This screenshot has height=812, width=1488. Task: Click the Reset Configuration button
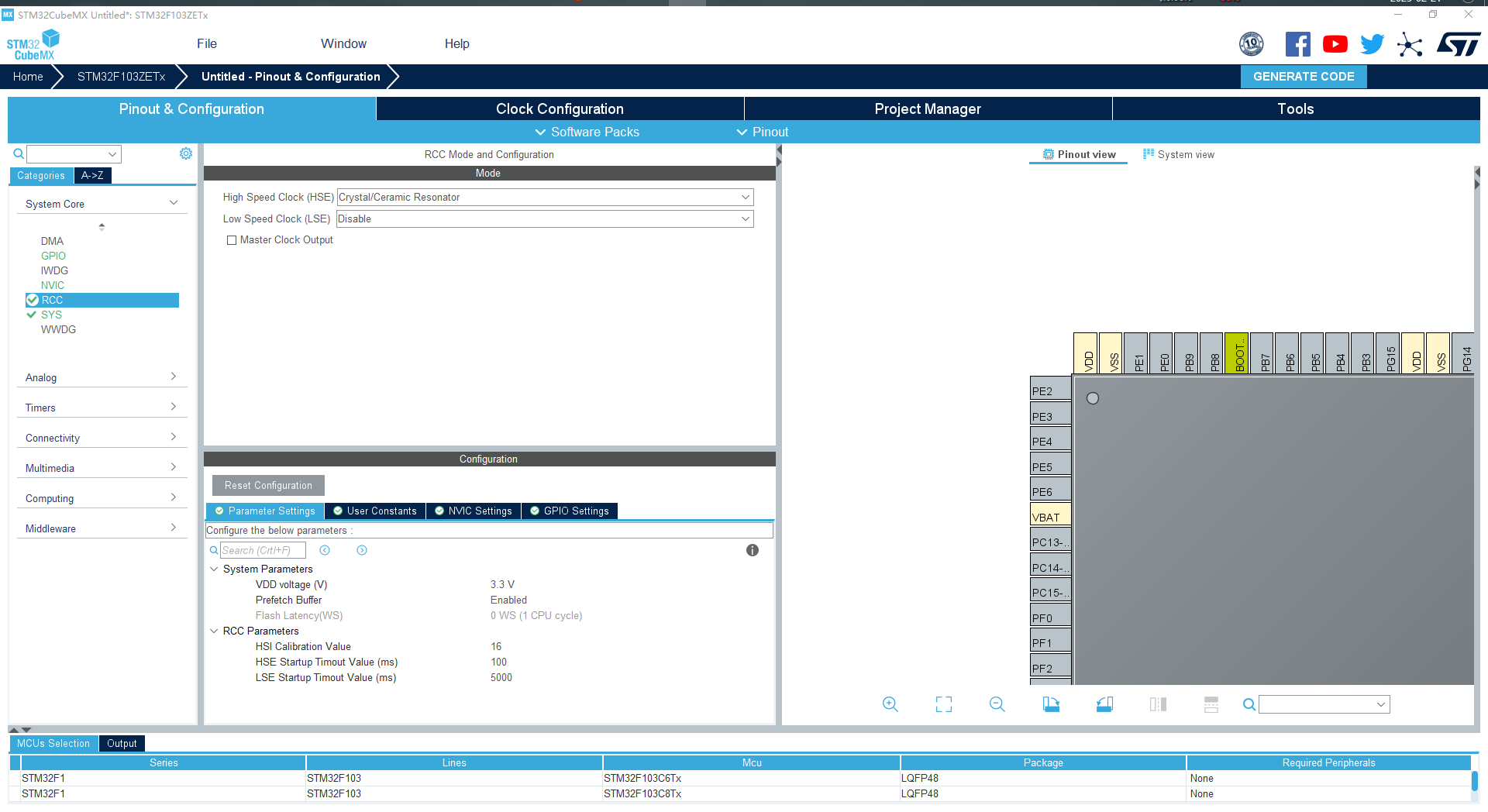(268, 486)
